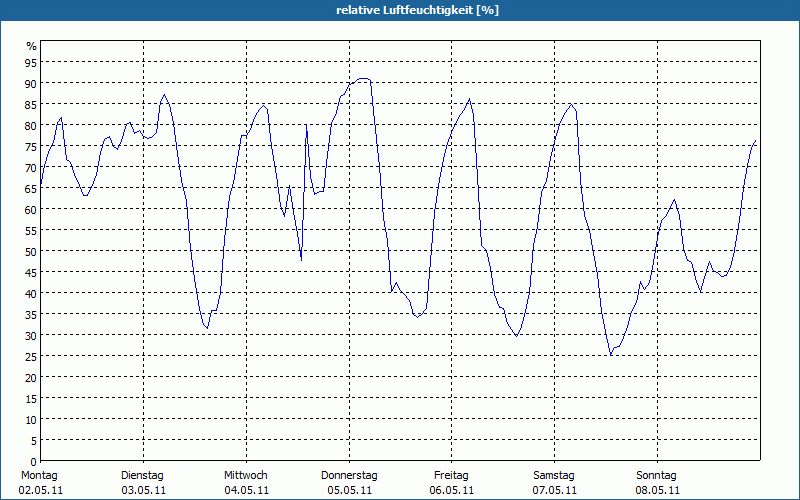Click the y-axis value 70

pyautogui.click(x=31, y=168)
